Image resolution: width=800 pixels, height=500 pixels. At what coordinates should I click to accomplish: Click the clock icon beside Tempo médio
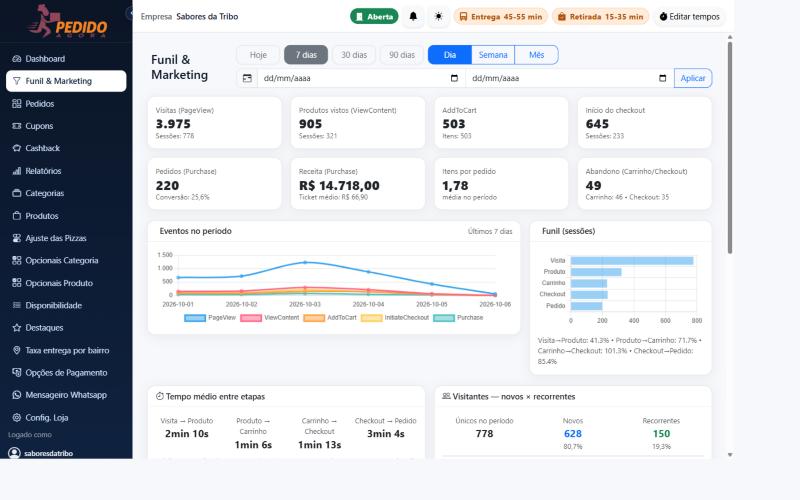pyautogui.click(x=160, y=396)
